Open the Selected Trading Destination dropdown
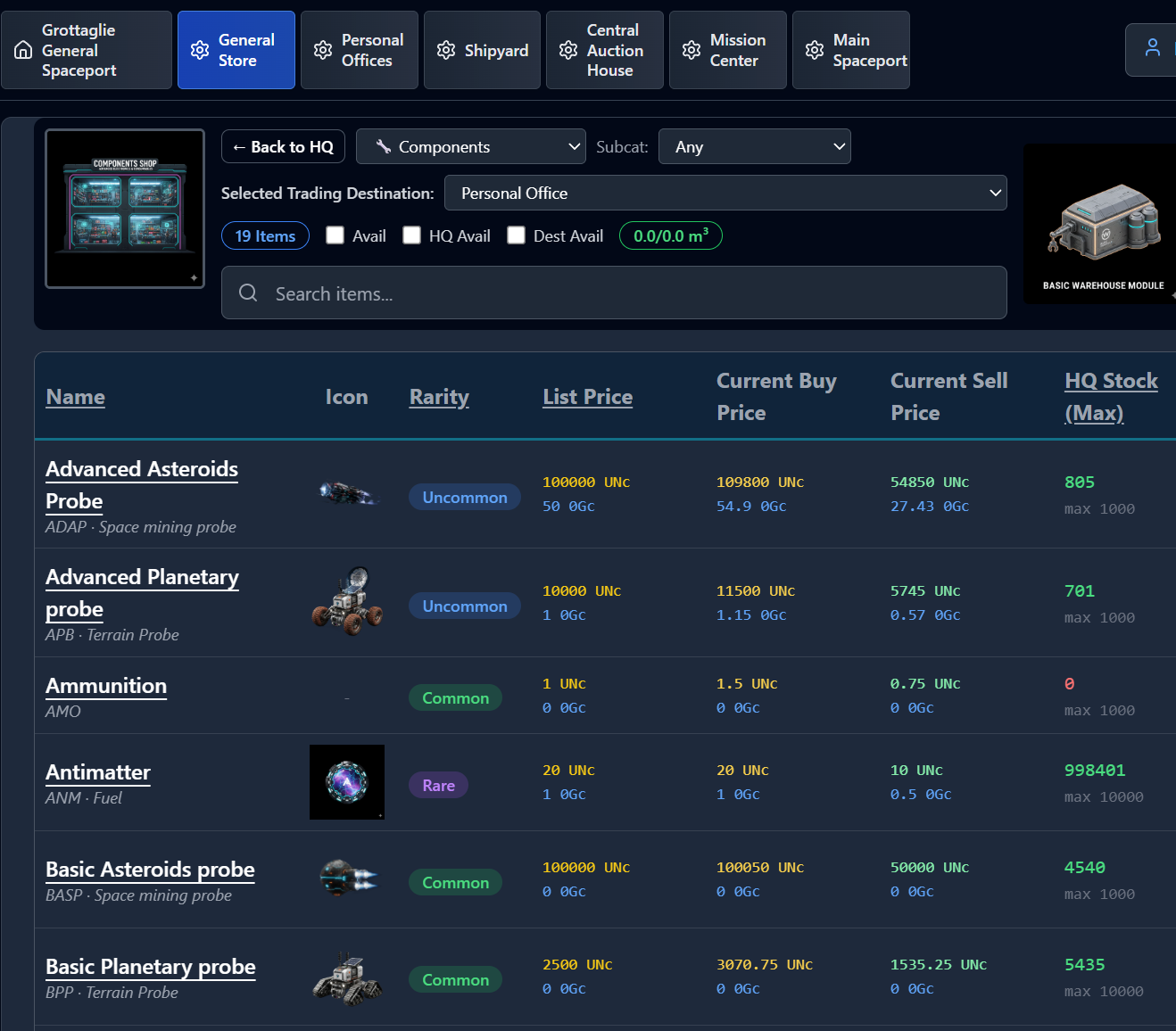1176x1031 pixels. pyautogui.click(x=725, y=193)
